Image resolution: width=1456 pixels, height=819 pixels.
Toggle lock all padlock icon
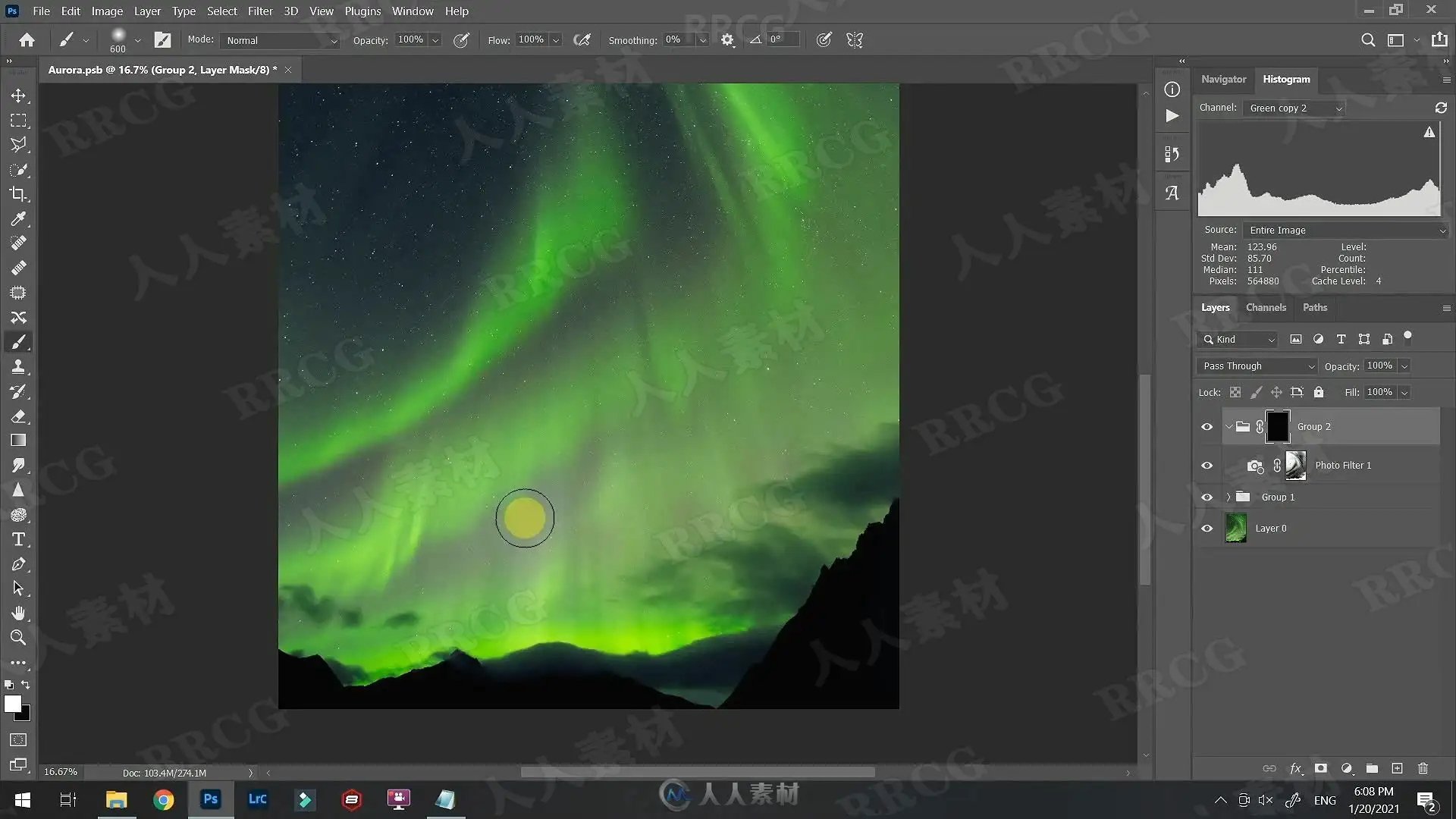(x=1319, y=392)
